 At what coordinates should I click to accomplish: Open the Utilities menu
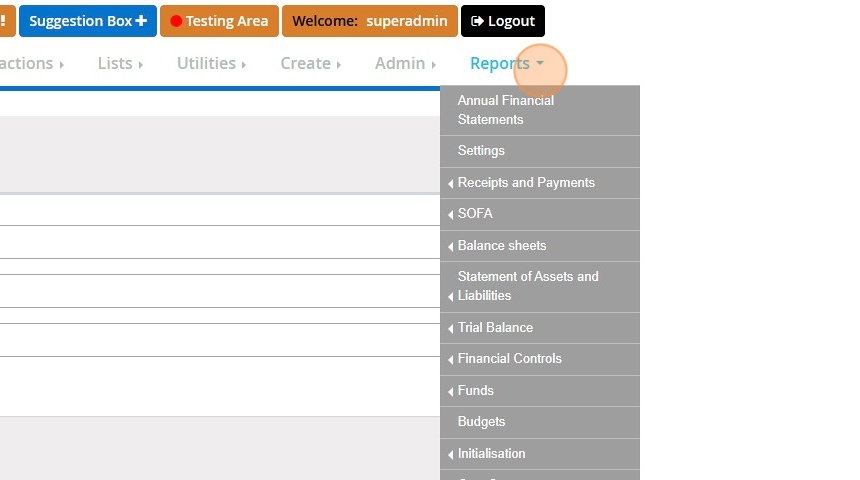point(211,64)
